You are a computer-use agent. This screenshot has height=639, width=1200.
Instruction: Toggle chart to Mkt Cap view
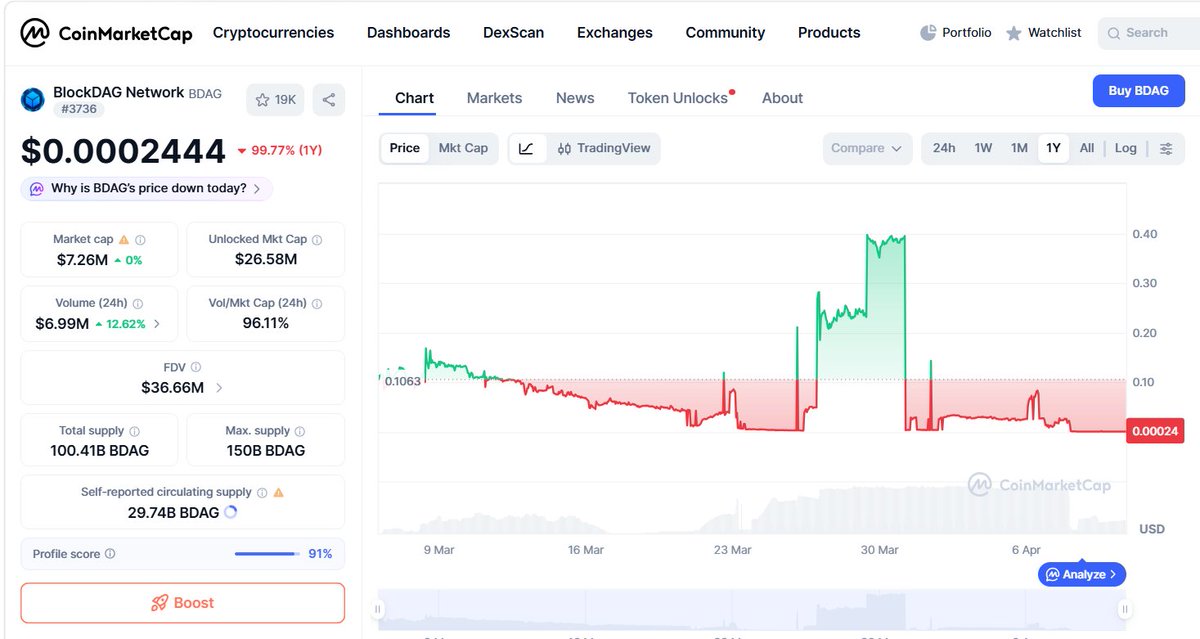pyautogui.click(x=463, y=148)
